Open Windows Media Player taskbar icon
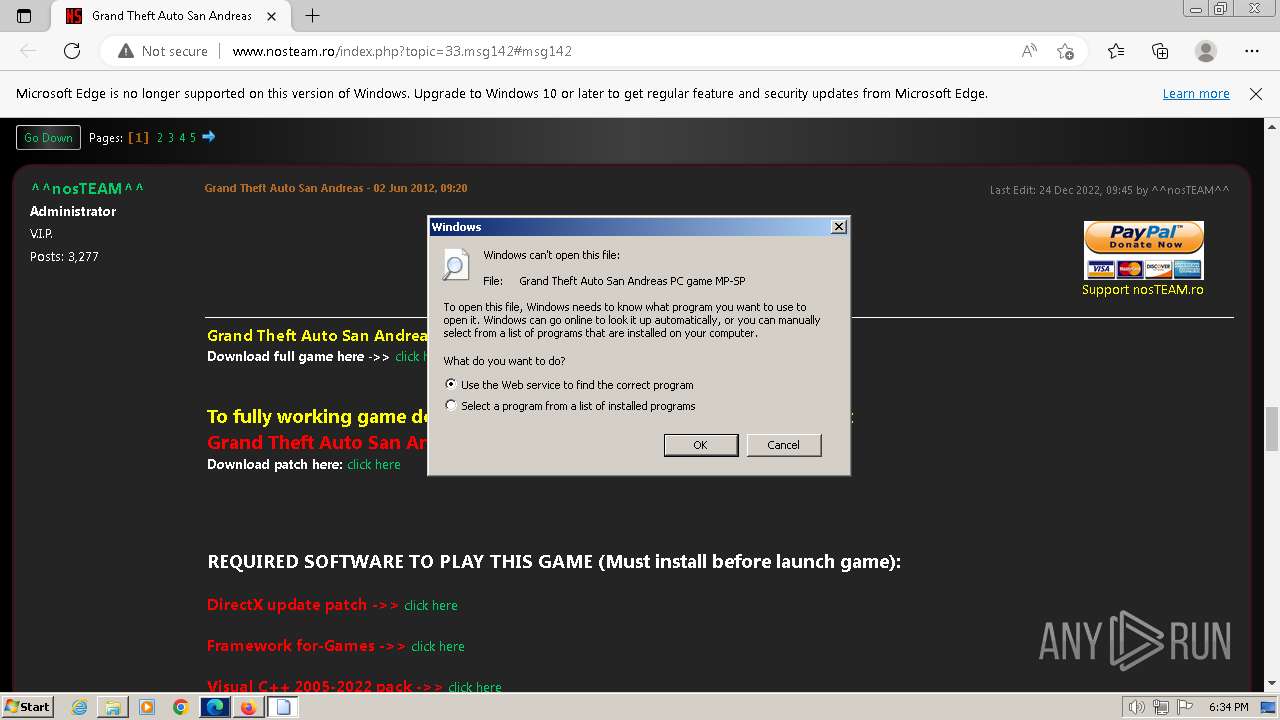This screenshot has height=720, width=1280. tap(147, 707)
